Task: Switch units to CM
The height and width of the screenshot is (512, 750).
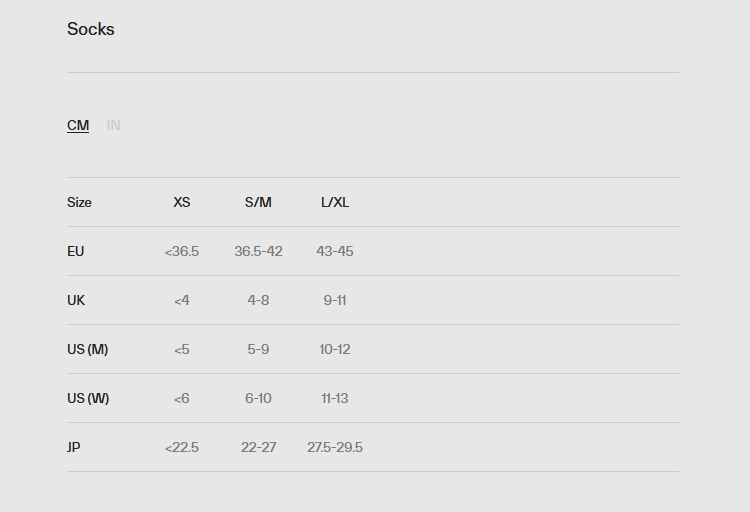Action: click(78, 125)
